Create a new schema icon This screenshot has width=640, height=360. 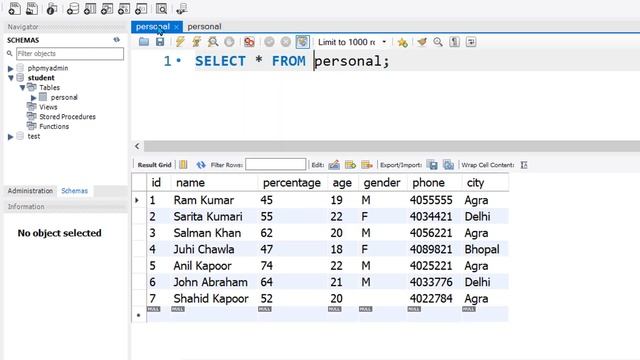click(x=73, y=9)
